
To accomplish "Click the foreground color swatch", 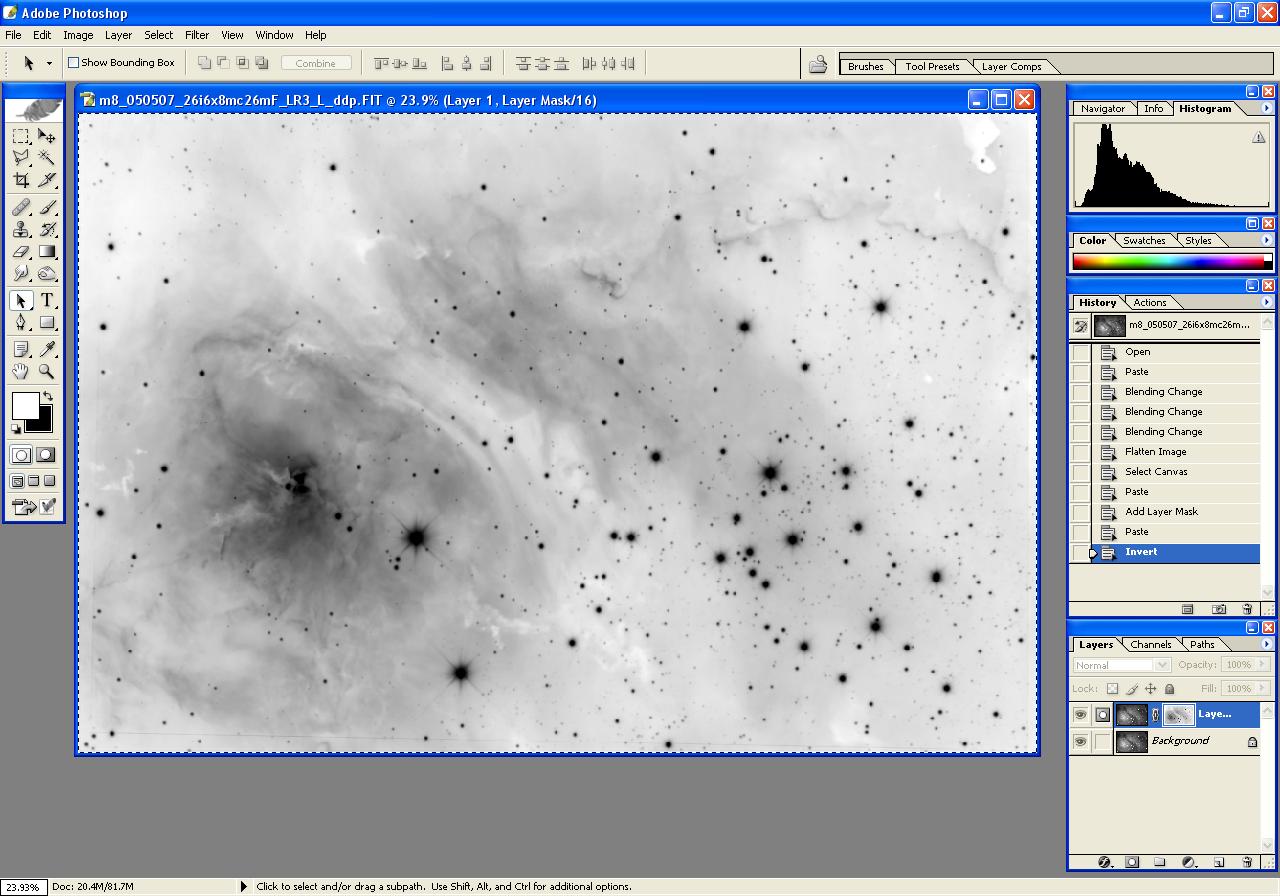I will tap(24, 405).
